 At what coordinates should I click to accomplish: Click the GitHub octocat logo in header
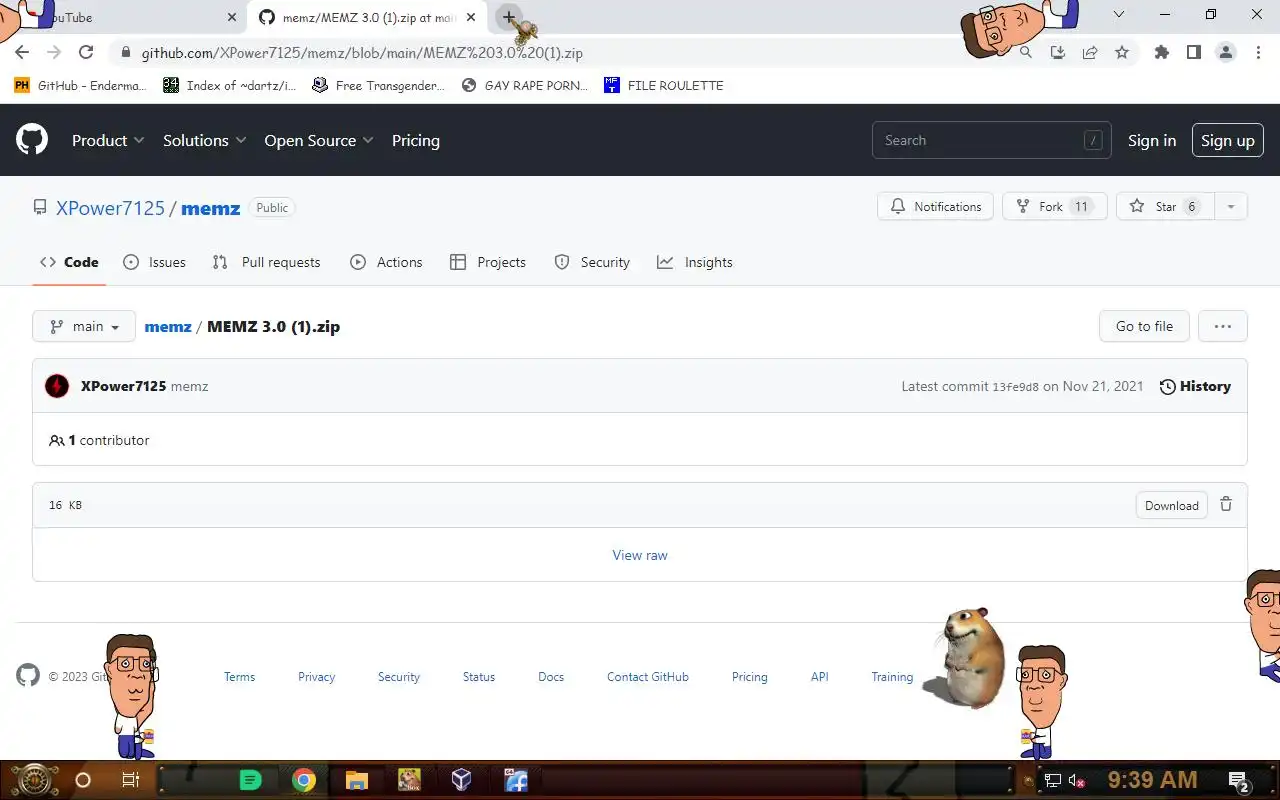32,140
